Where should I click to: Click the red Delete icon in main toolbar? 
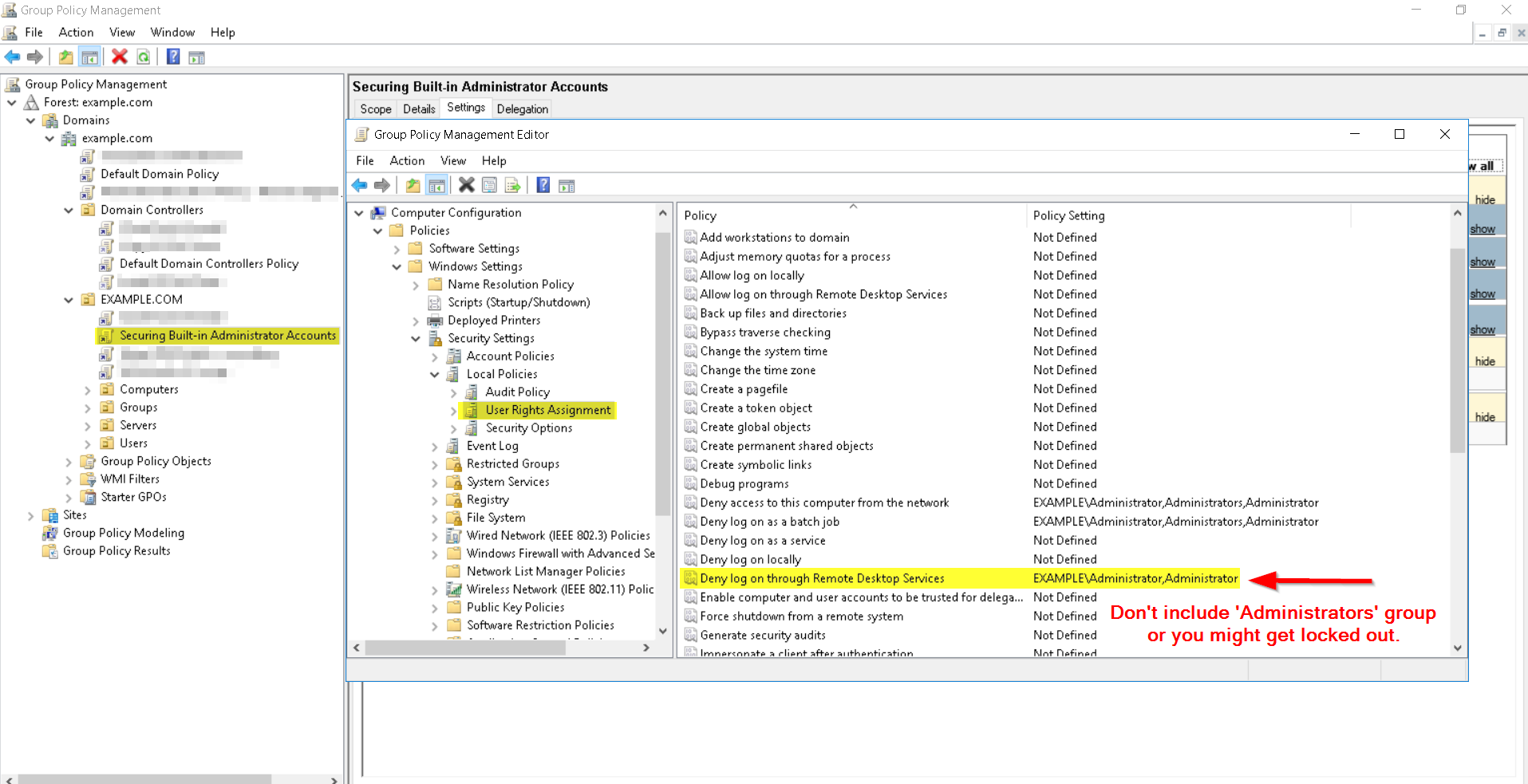point(120,57)
